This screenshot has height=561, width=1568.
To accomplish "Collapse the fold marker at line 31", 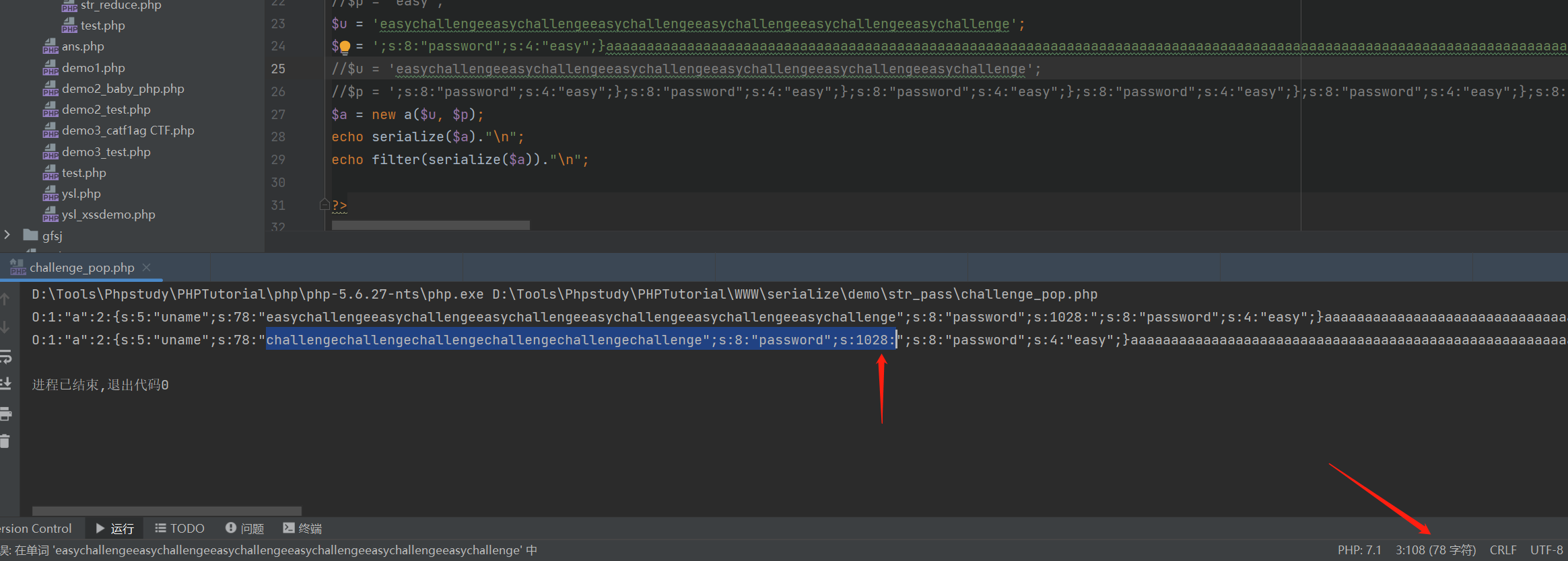I will pos(325,204).
